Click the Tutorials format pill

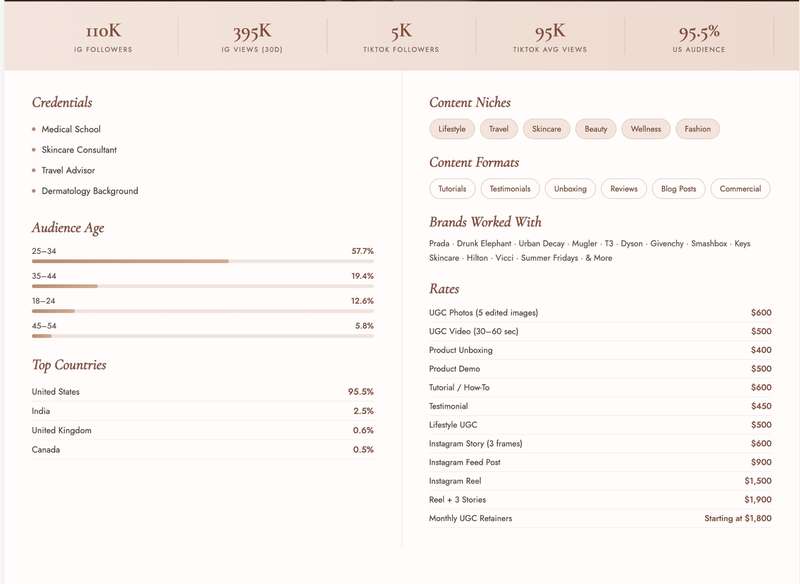(452, 189)
